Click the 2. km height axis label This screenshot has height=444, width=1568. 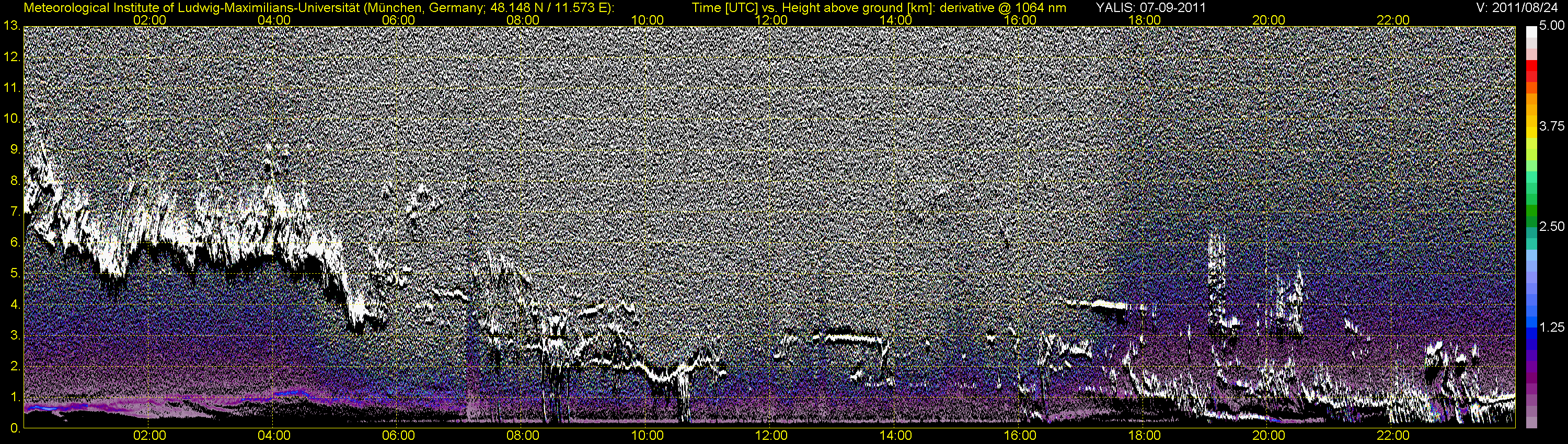[16, 366]
